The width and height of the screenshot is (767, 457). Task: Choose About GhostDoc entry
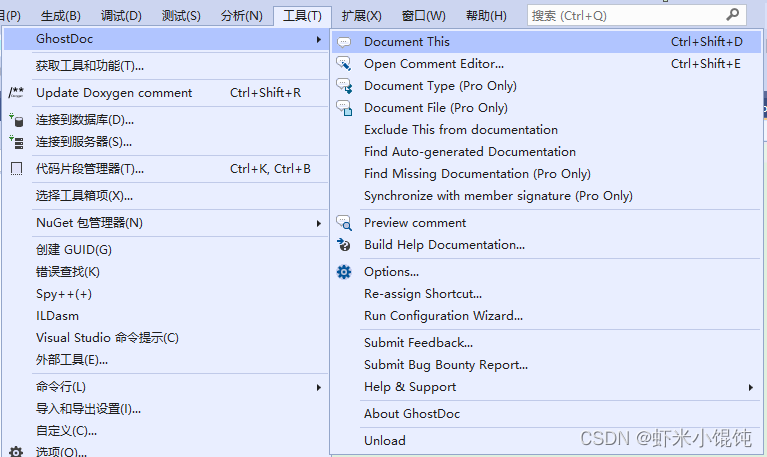412,414
